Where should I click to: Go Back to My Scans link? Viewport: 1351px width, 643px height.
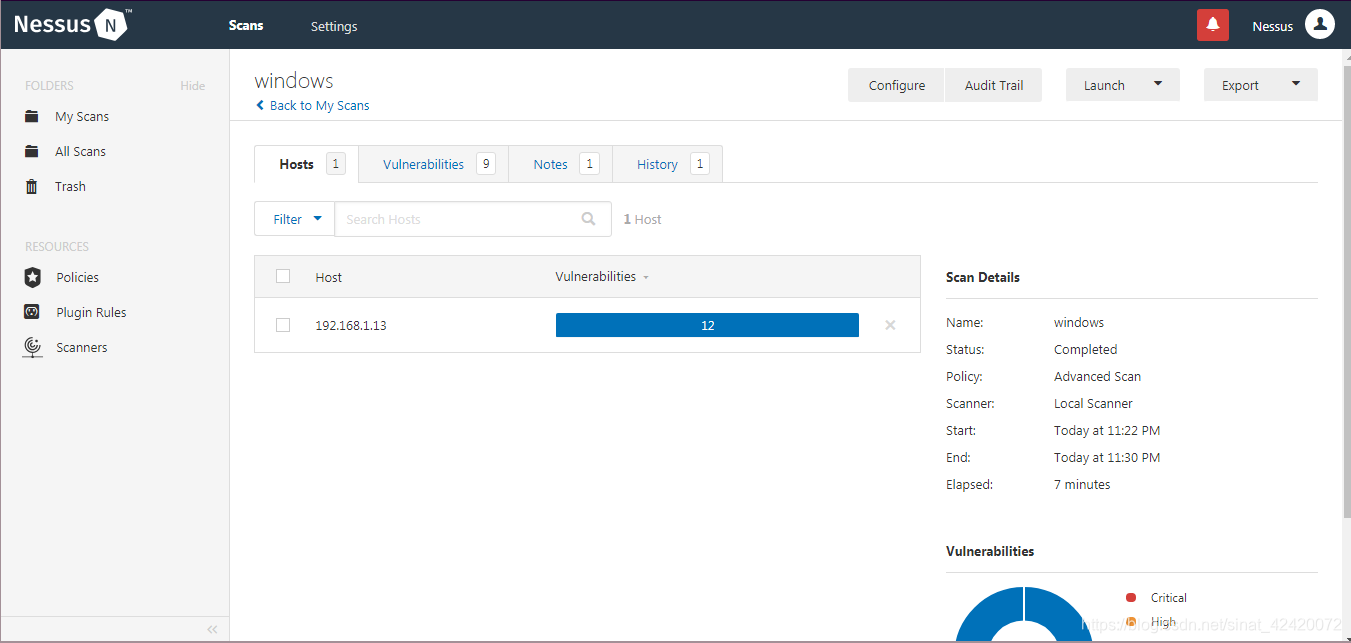coord(319,105)
